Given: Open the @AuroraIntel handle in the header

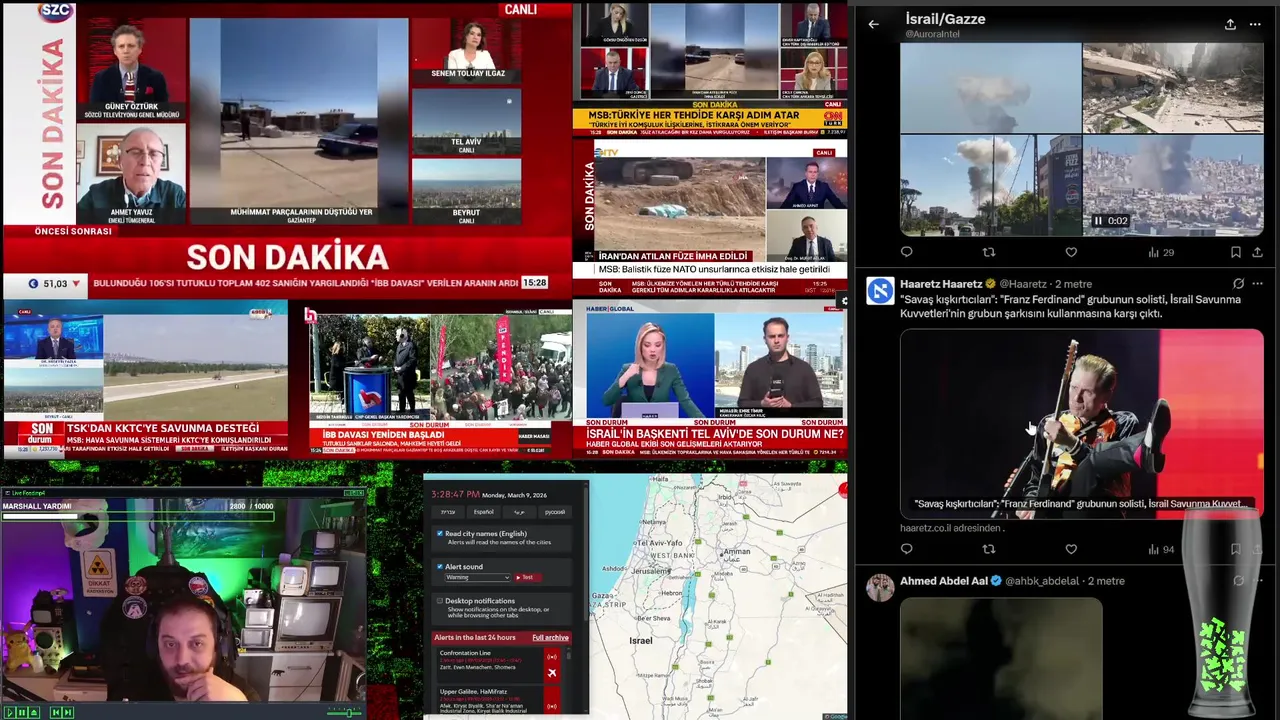Looking at the screenshot, I should pyautogui.click(x=932, y=34).
